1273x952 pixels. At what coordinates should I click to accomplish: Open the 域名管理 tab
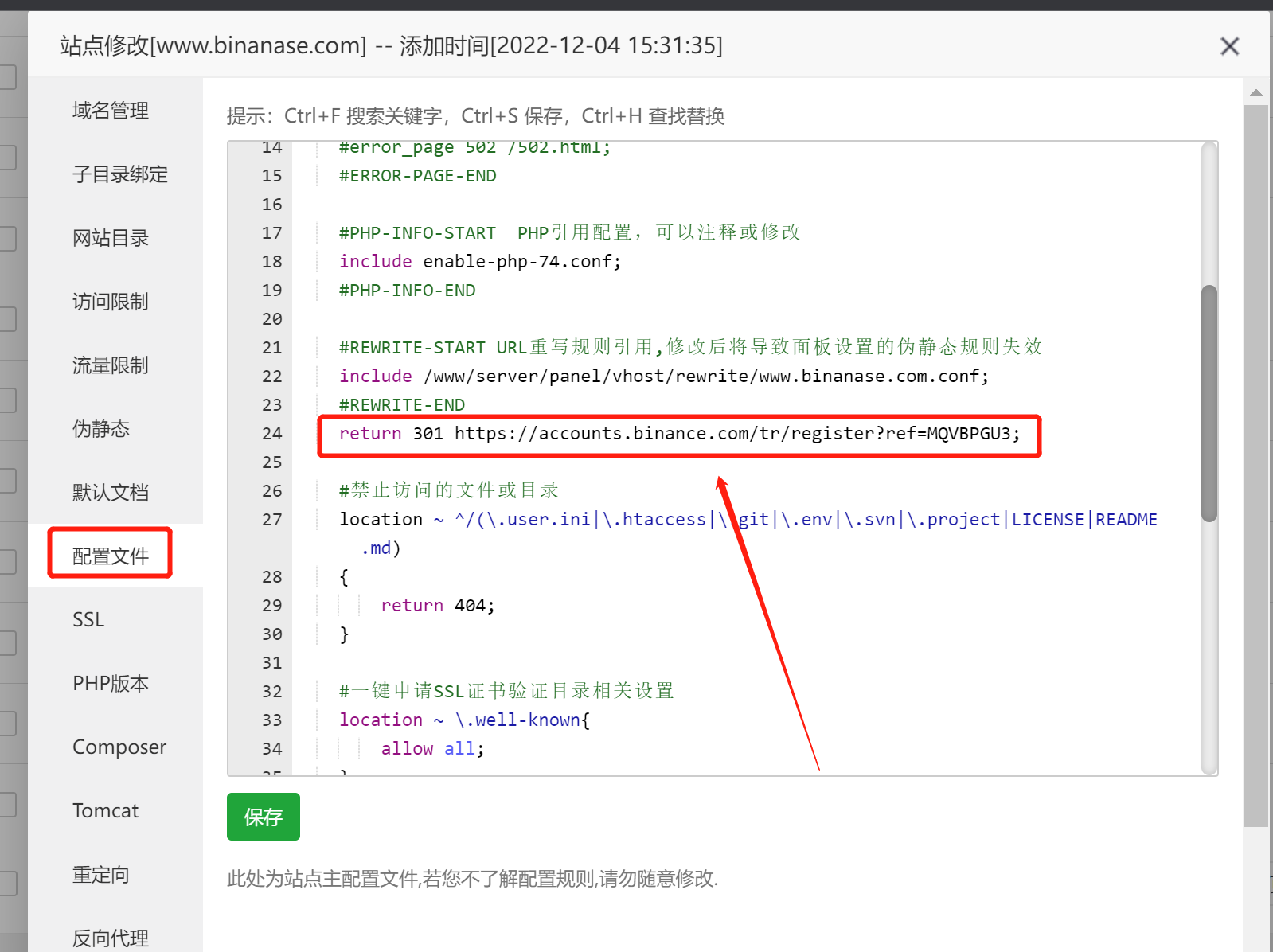click(x=111, y=111)
